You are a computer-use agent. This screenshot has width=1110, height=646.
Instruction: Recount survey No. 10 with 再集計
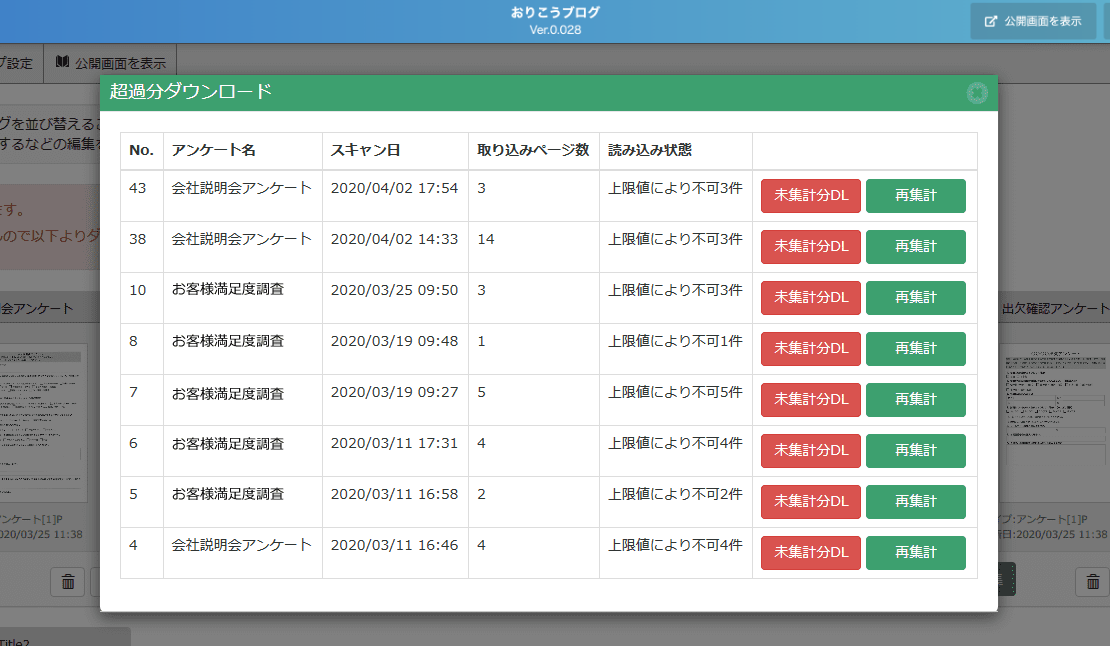pos(915,298)
